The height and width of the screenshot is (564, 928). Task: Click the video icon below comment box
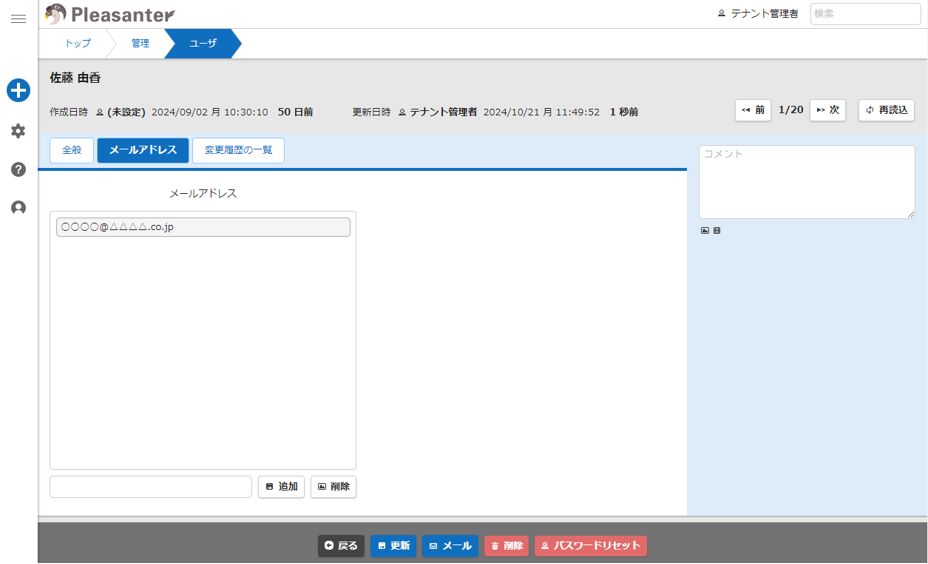(717, 231)
